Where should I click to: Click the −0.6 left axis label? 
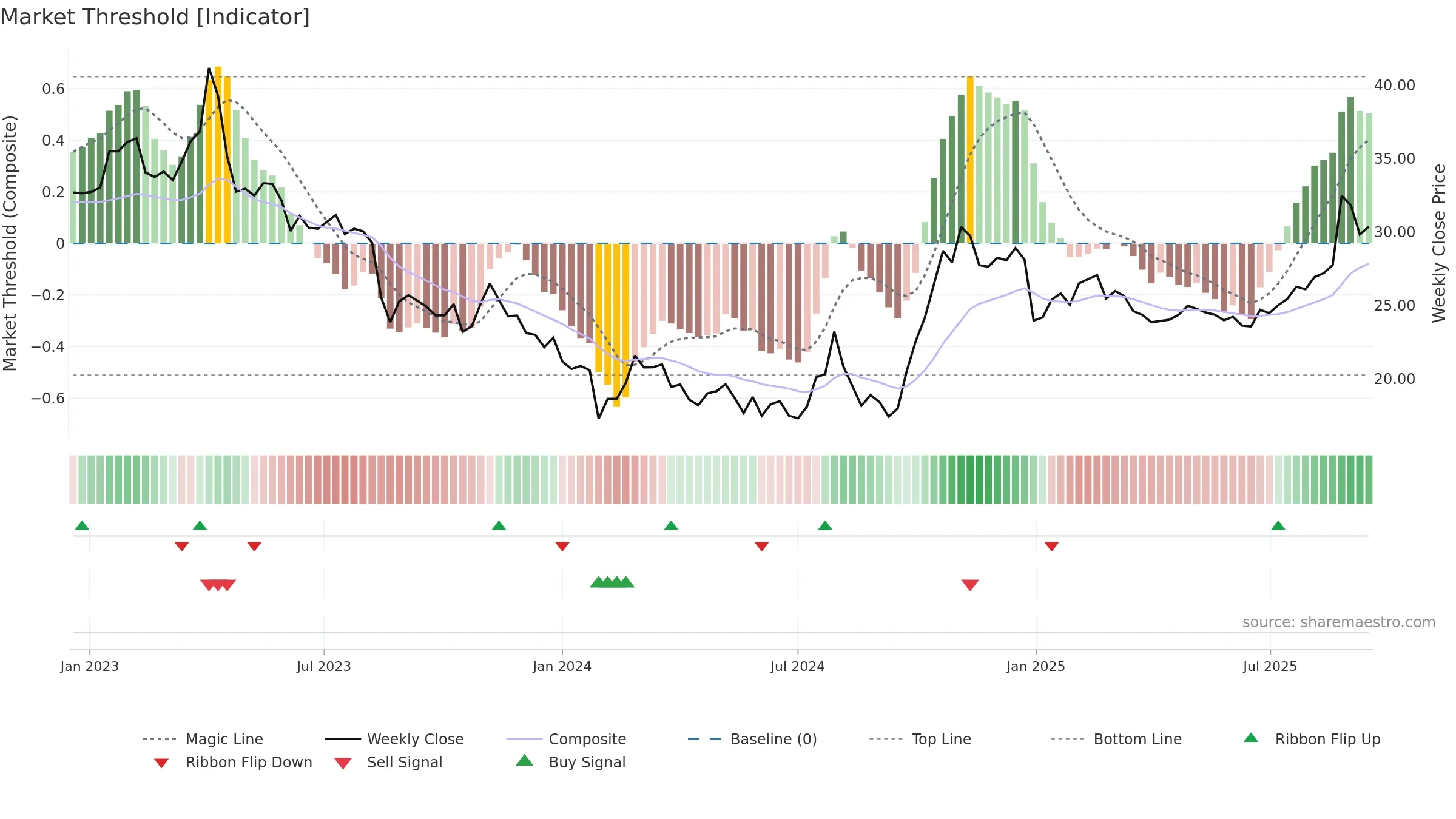pos(48,399)
